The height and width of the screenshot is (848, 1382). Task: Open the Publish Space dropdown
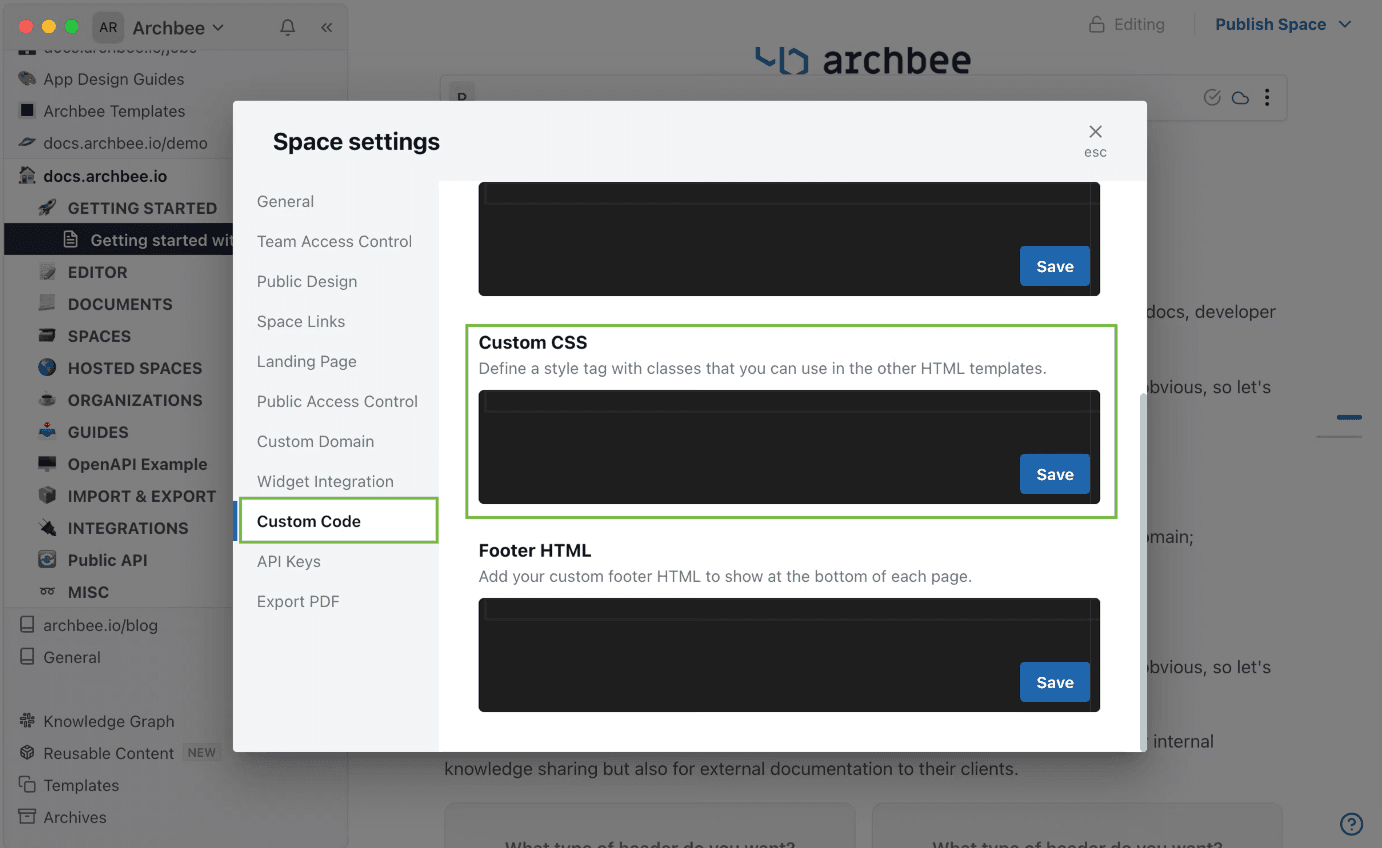point(1283,25)
